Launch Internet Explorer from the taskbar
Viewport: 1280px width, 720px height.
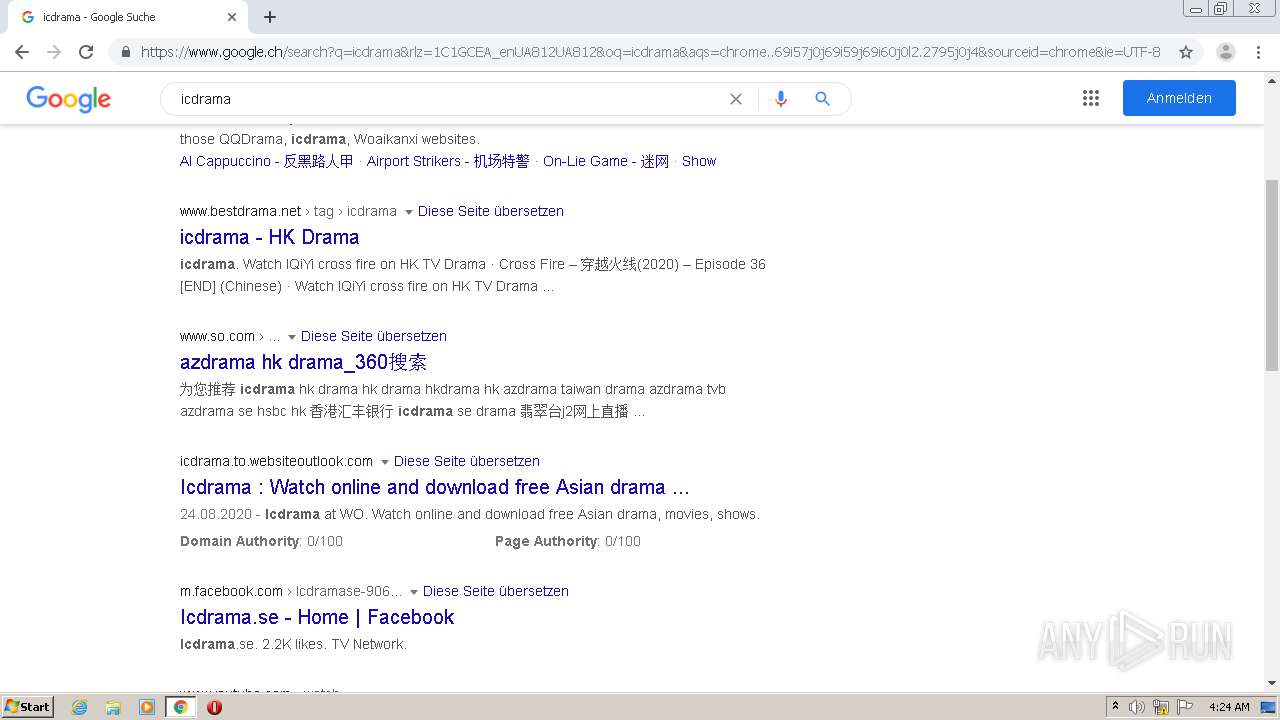[x=79, y=707]
